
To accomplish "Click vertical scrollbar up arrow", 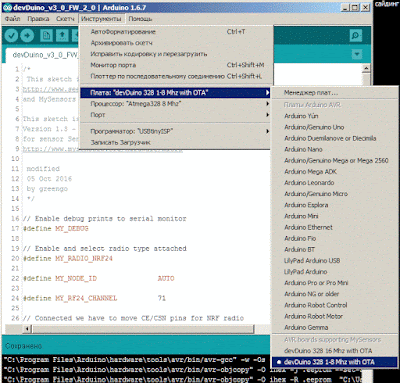I will (366, 68).
